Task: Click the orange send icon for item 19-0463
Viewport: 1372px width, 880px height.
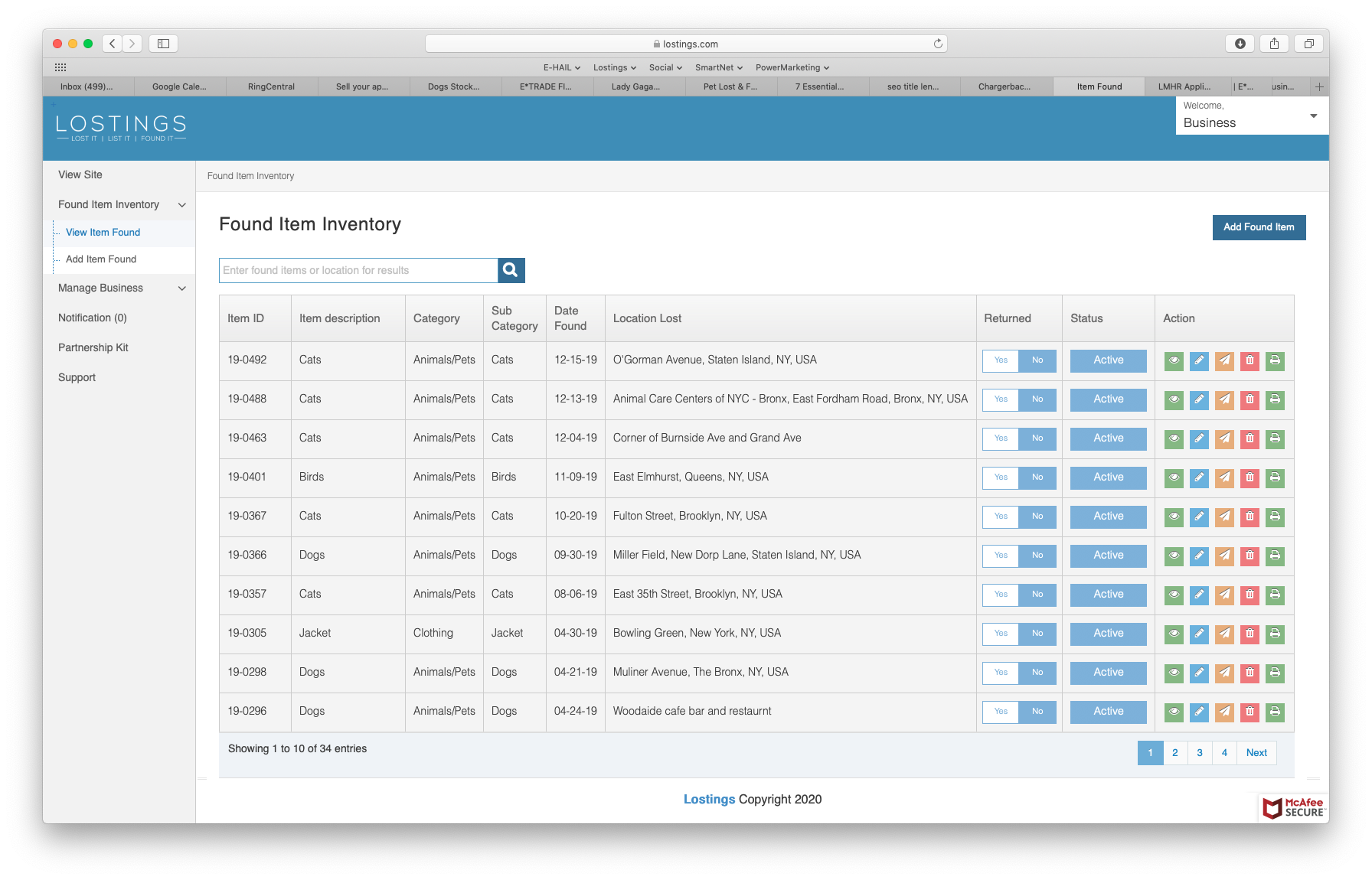Action: pyautogui.click(x=1224, y=438)
